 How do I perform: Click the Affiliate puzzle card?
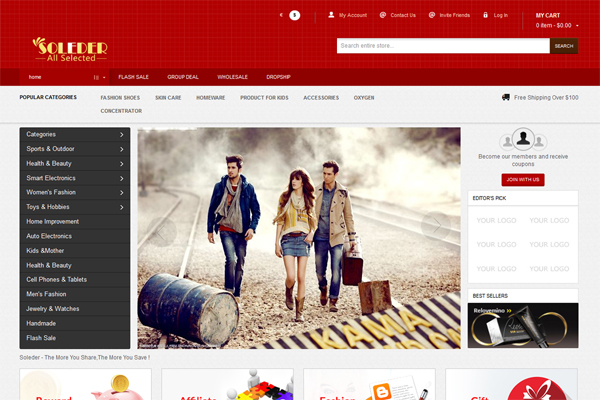click(227, 384)
